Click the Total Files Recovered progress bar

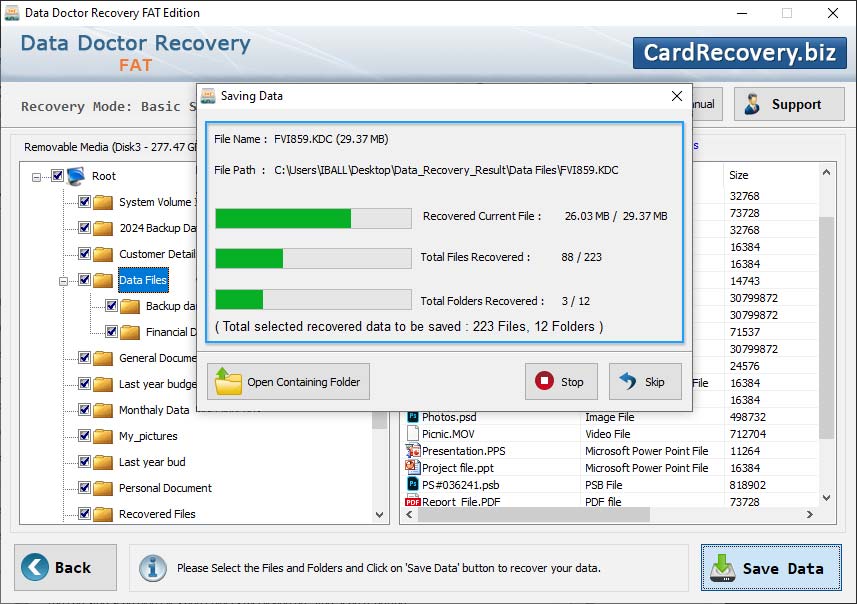[x=314, y=258]
